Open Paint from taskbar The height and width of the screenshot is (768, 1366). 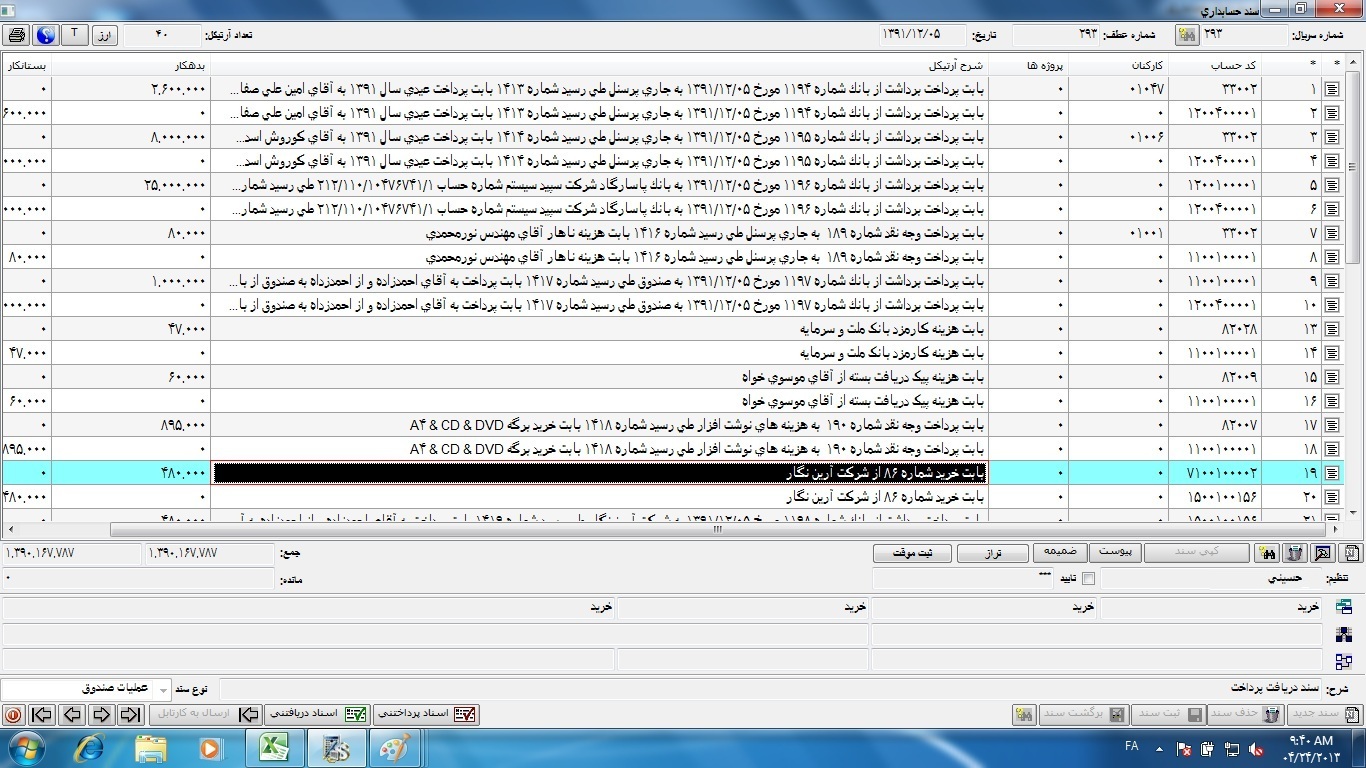pyautogui.click(x=394, y=748)
